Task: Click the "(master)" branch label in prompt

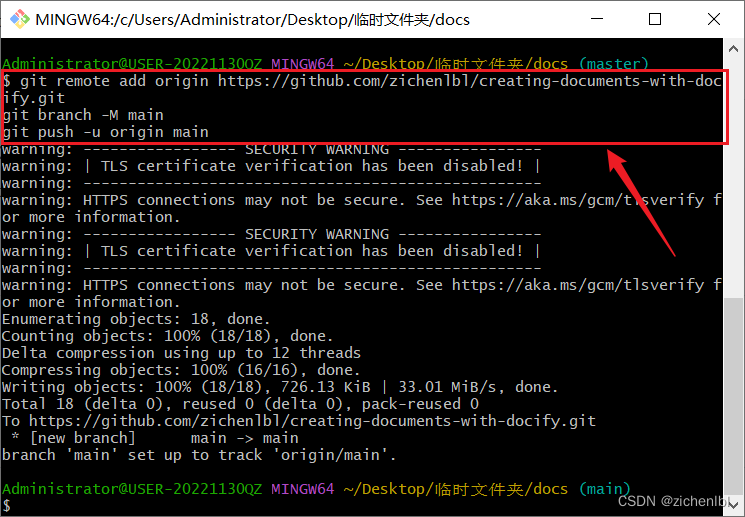Action: [613, 64]
